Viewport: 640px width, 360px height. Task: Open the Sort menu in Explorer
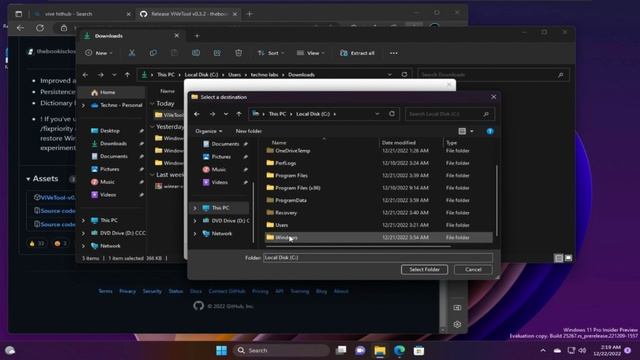271,53
